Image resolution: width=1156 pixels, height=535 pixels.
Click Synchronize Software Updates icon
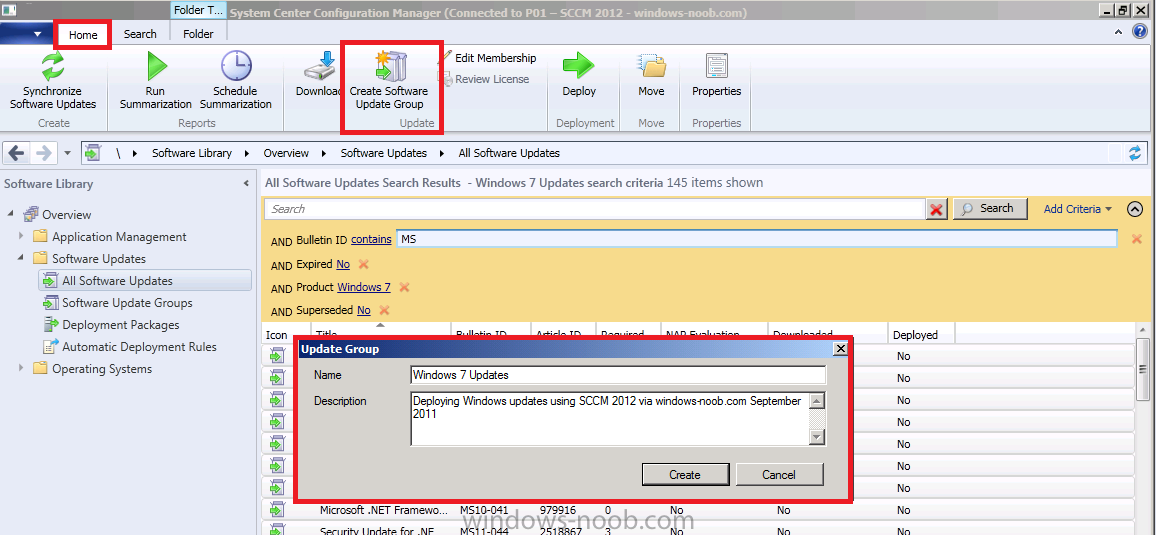coord(53,66)
